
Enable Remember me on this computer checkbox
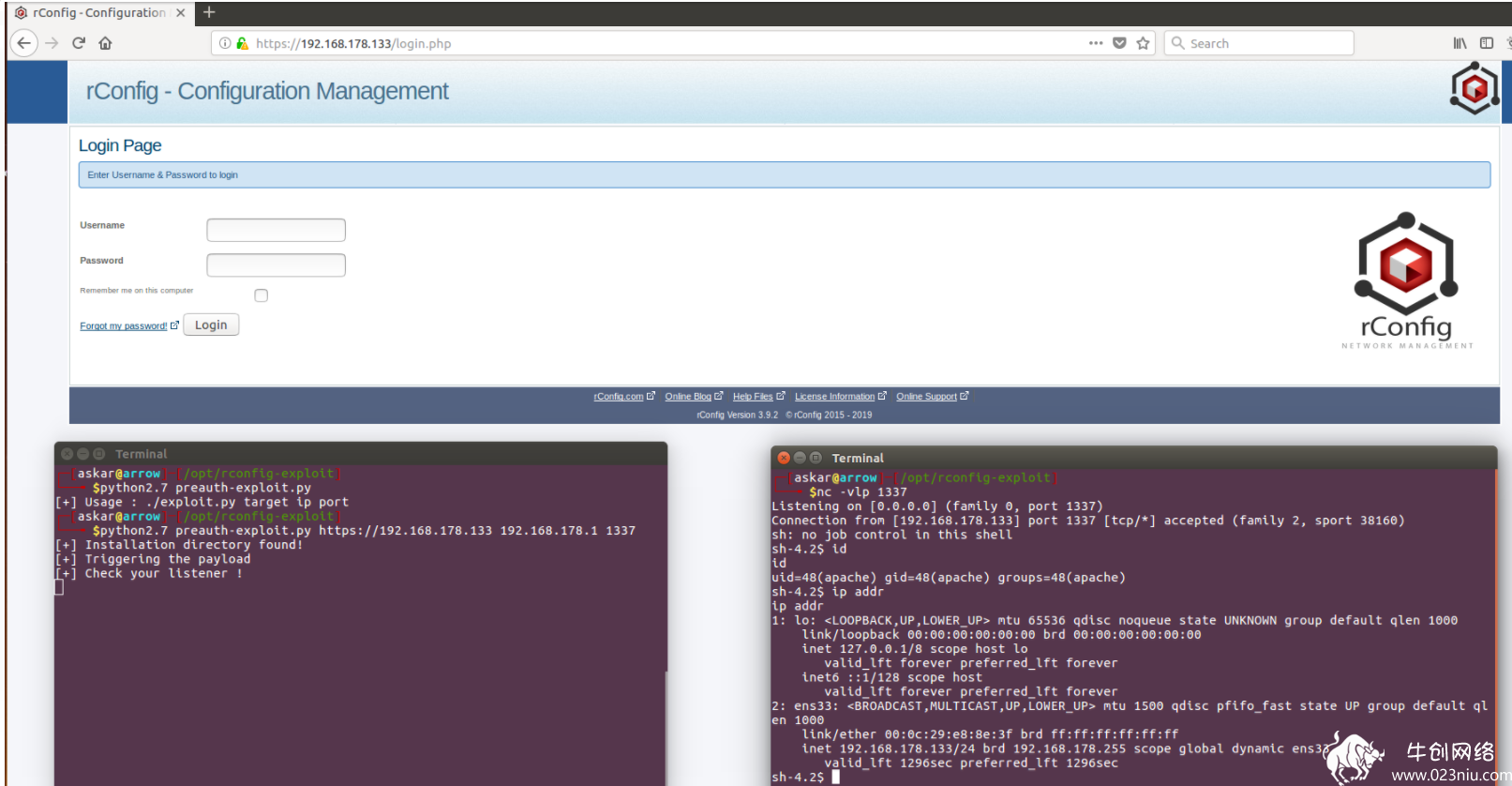click(262, 295)
